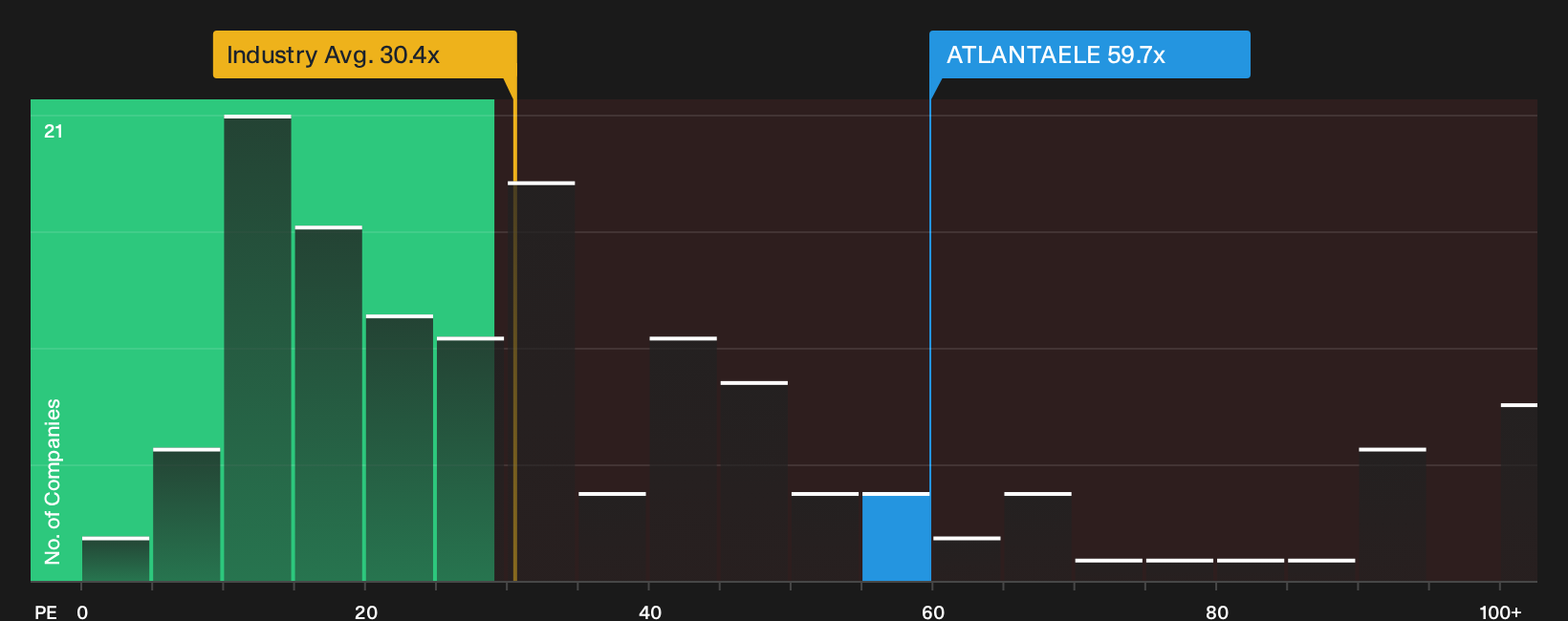
Task: Click the bar for PE range 65-70
Action: (x=1038, y=537)
